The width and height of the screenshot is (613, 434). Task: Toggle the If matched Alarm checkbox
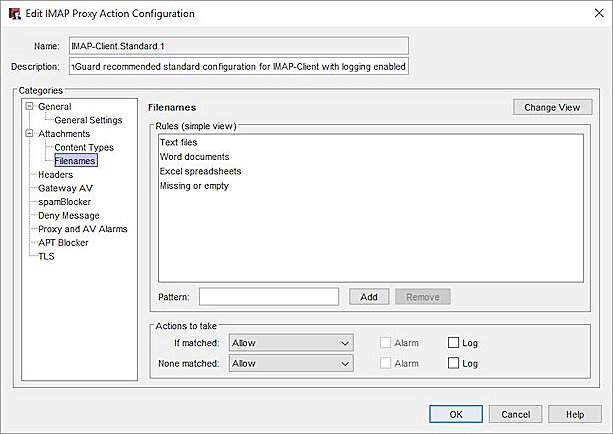point(385,343)
